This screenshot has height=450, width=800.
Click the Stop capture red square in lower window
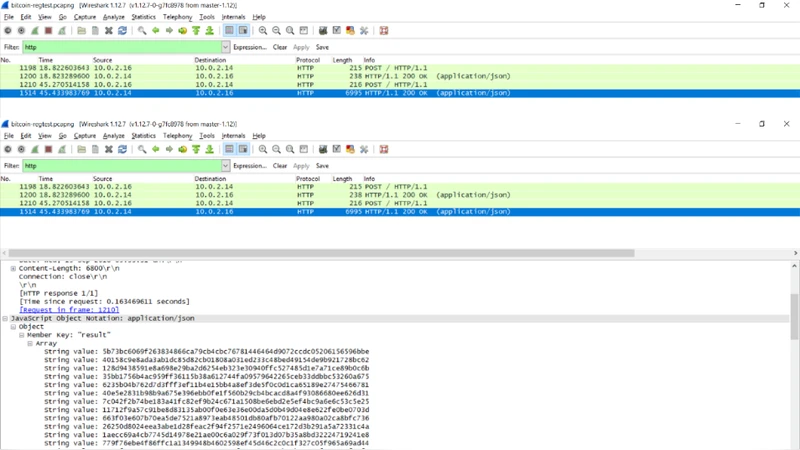[x=48, y=149]
